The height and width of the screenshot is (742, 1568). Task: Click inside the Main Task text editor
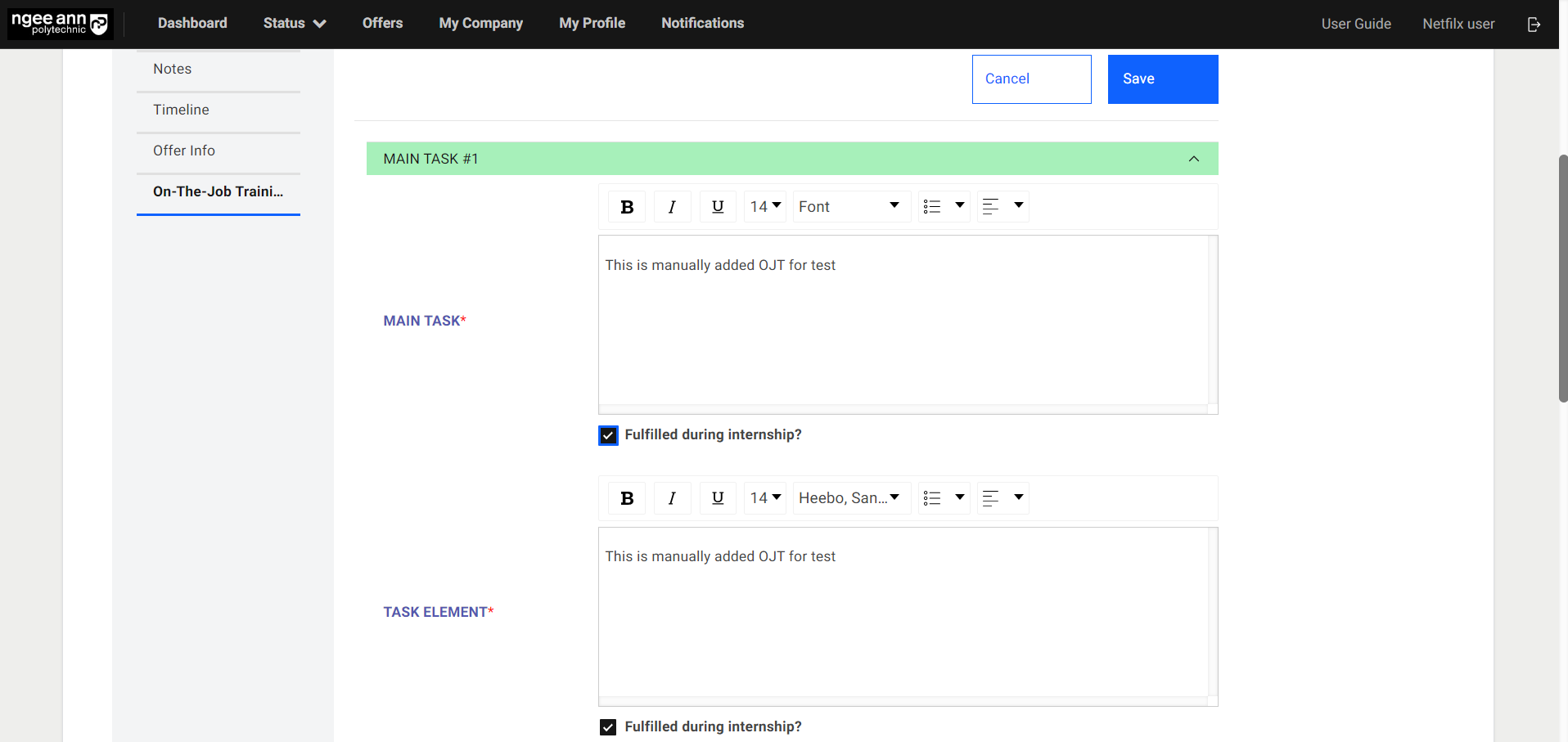(903, 327)
